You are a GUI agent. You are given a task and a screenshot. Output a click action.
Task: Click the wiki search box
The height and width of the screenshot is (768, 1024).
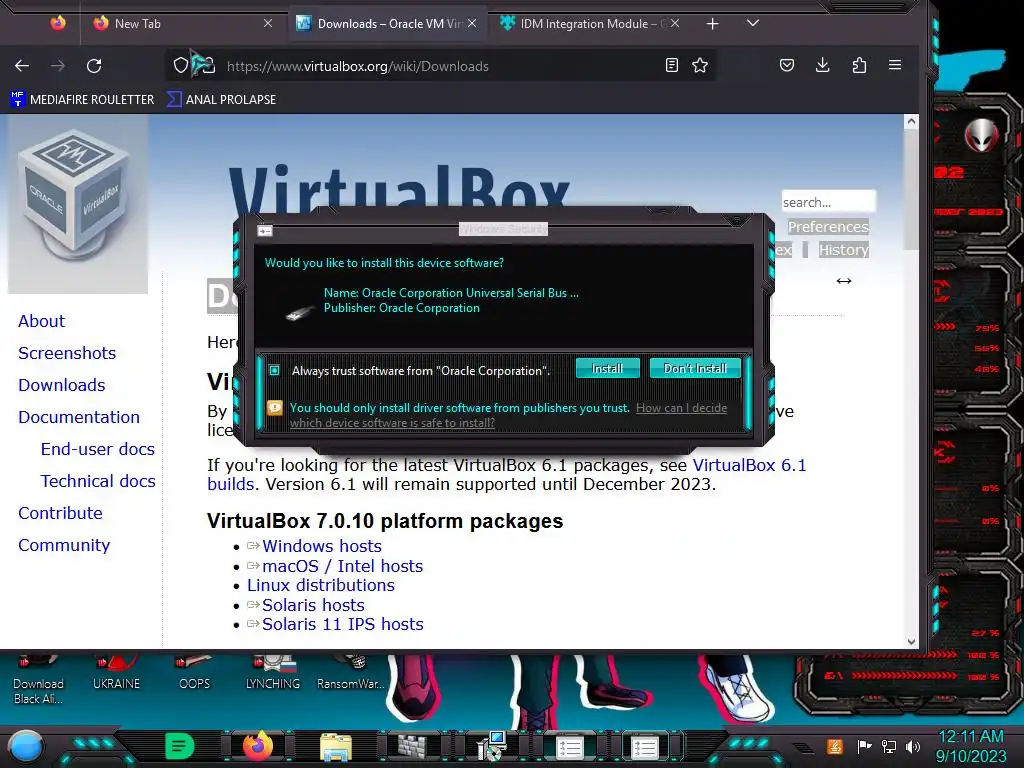(828, 202)
